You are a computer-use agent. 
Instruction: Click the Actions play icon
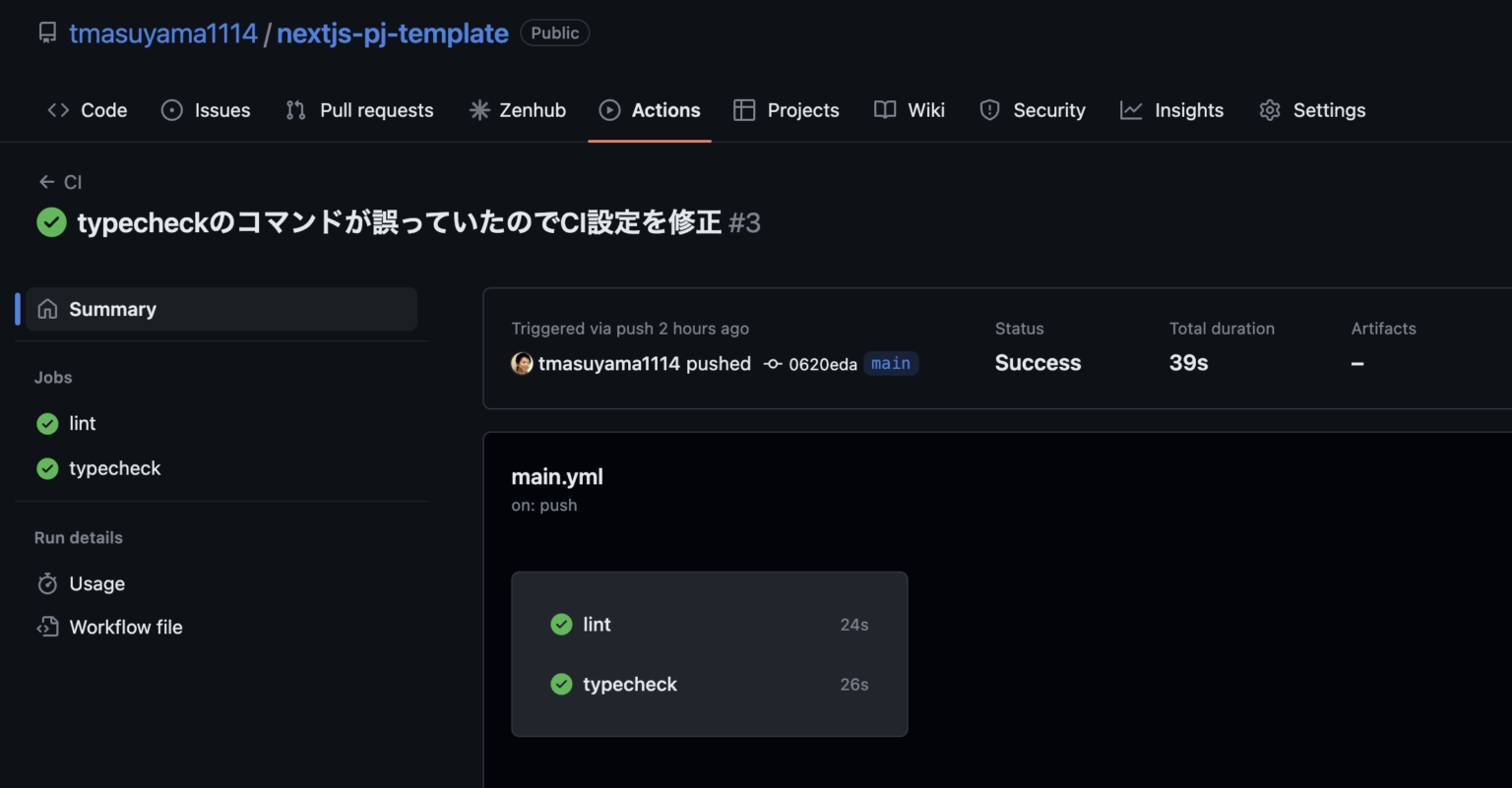(x=609, y=110)
